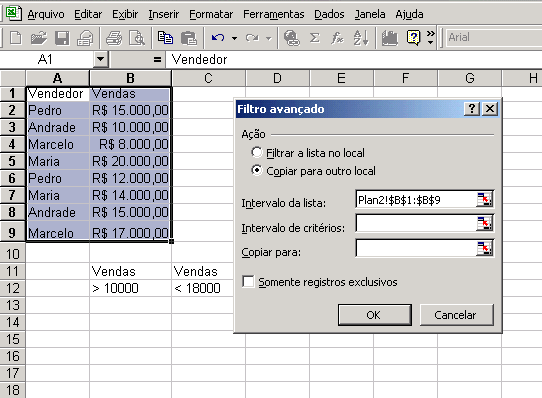
Task: Open a file with the Open folder icon
Action: 38,38
